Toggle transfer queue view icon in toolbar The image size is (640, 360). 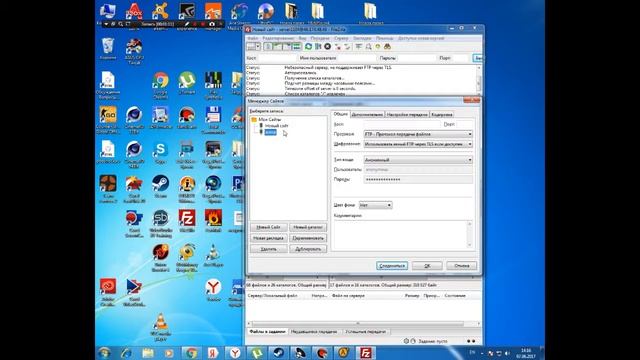[x=297, y=47]
